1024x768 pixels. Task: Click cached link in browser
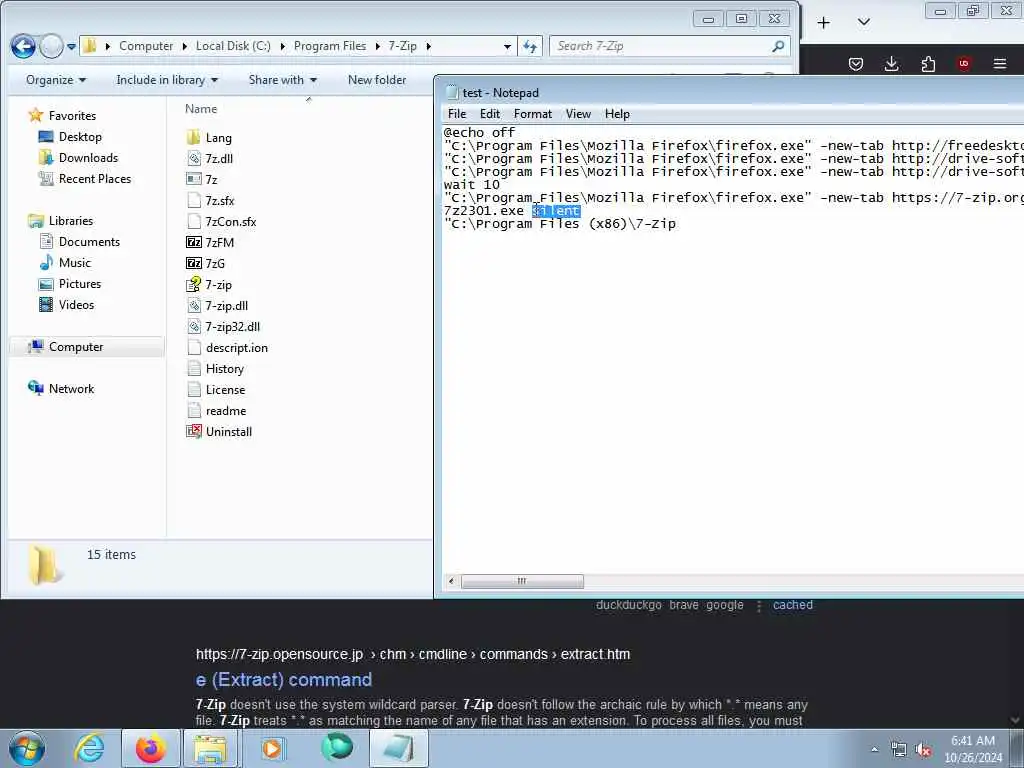[x=793, y=605]
